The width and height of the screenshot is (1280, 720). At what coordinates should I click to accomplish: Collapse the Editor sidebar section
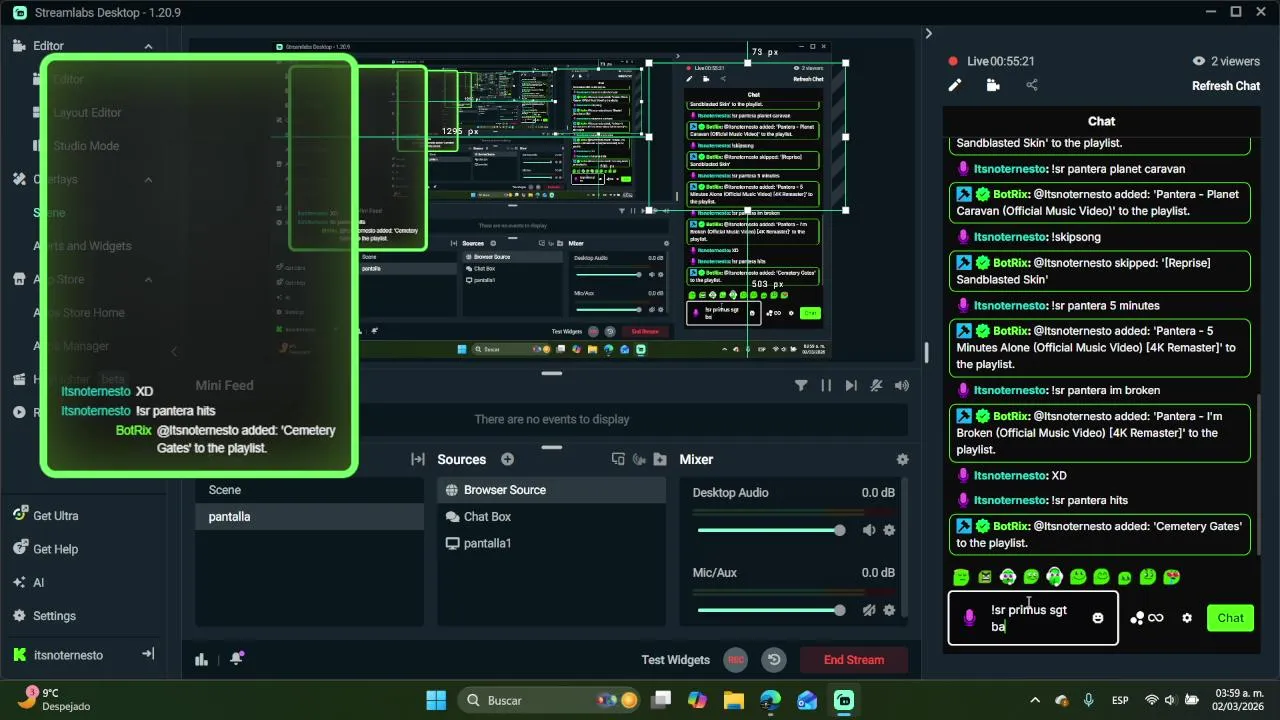pyautogui.click(x=149, y=46)
